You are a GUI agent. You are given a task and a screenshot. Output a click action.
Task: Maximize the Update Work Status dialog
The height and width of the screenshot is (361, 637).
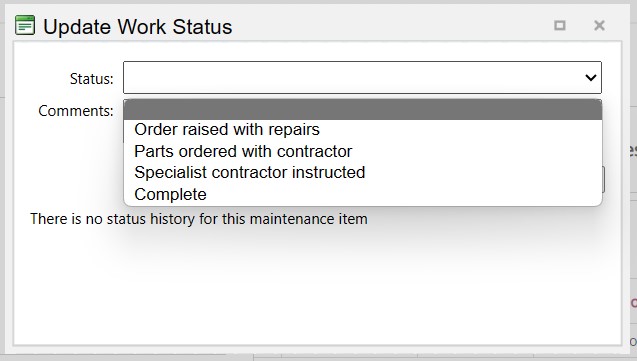pos(560,26)
